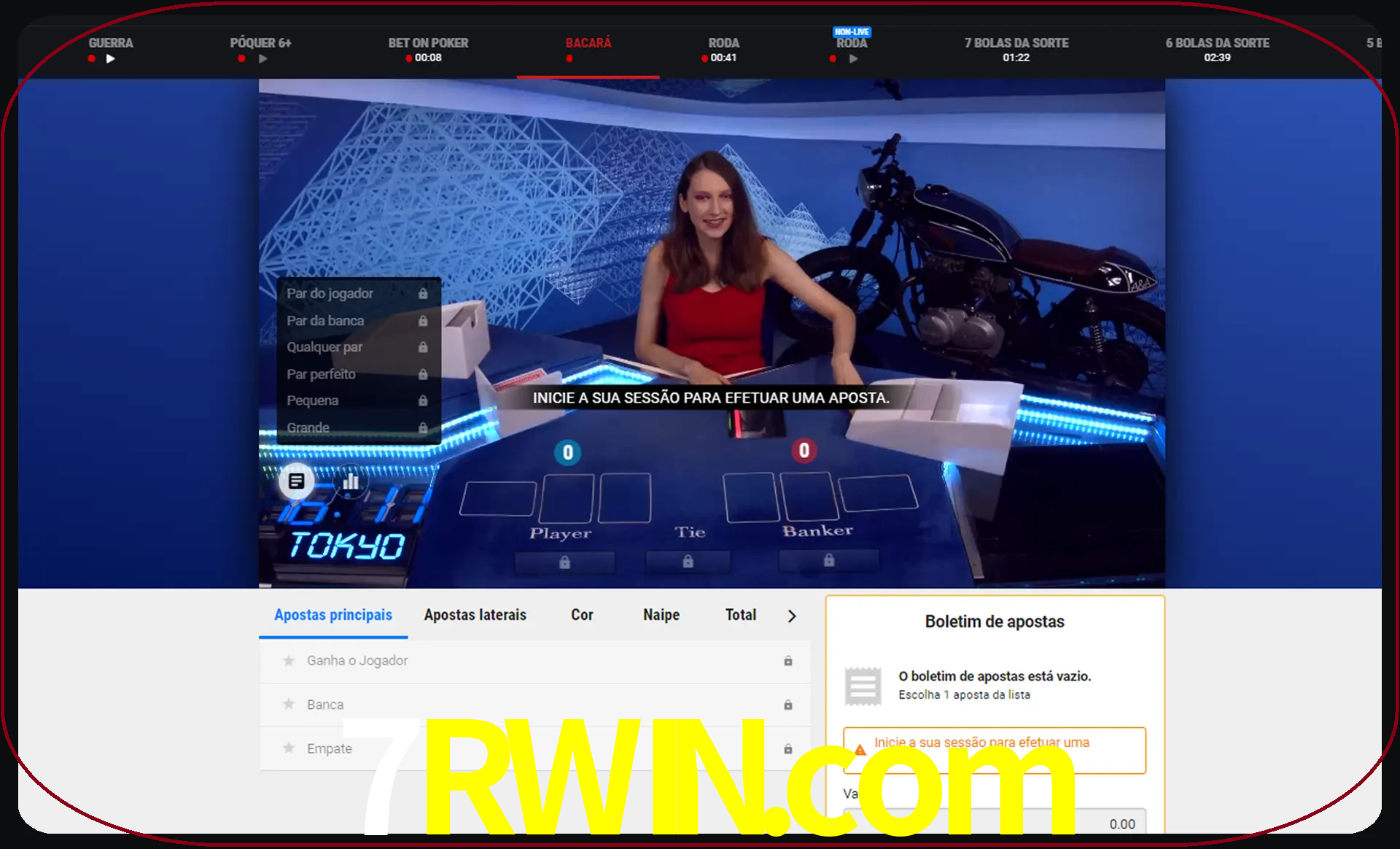The height and width of the screenshot is (849, 1400).
Task: Open the statistics bar chart icon
Action: 351,481
